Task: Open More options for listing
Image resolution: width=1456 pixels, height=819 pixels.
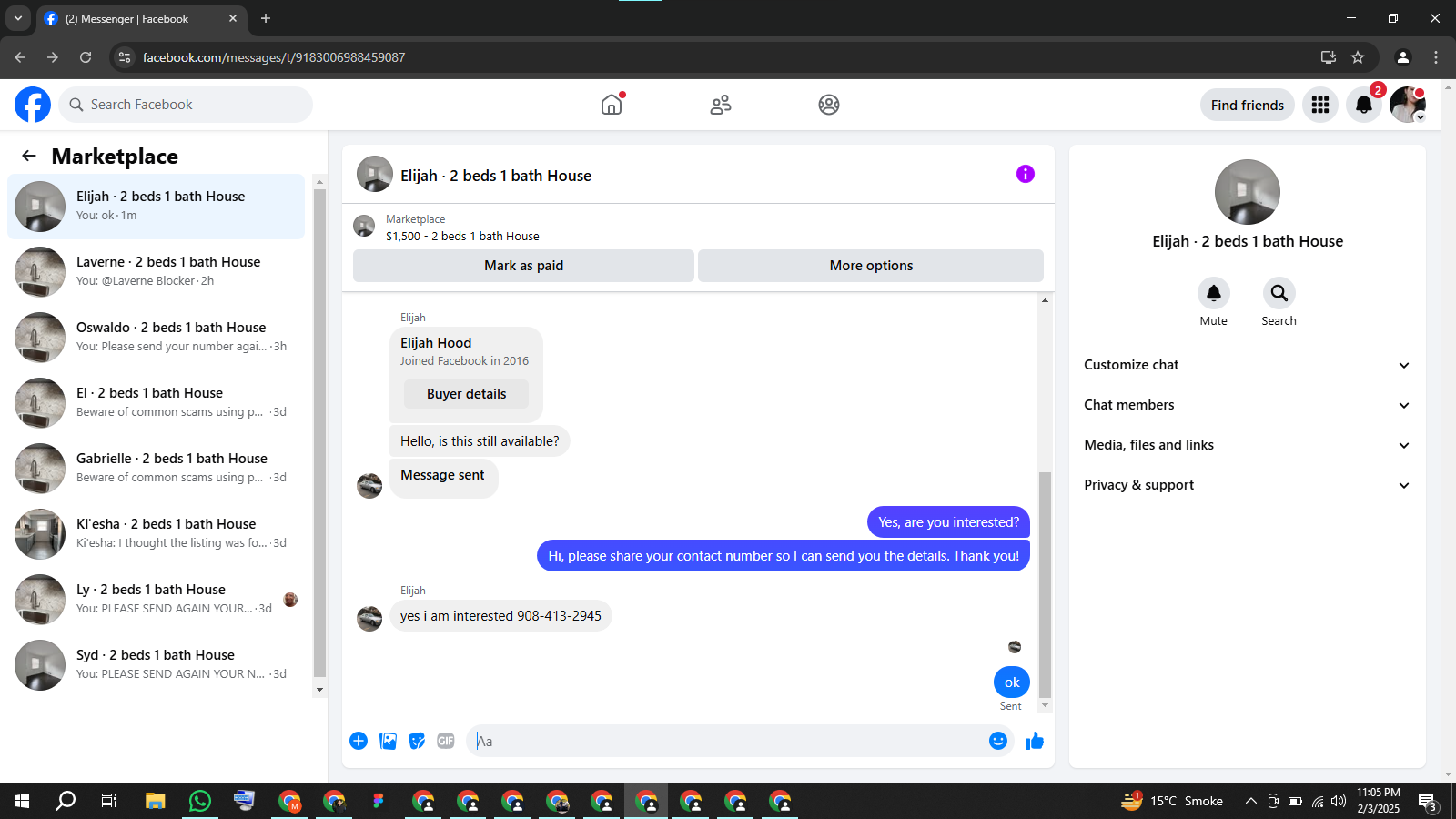Action: tap(871, 266)
